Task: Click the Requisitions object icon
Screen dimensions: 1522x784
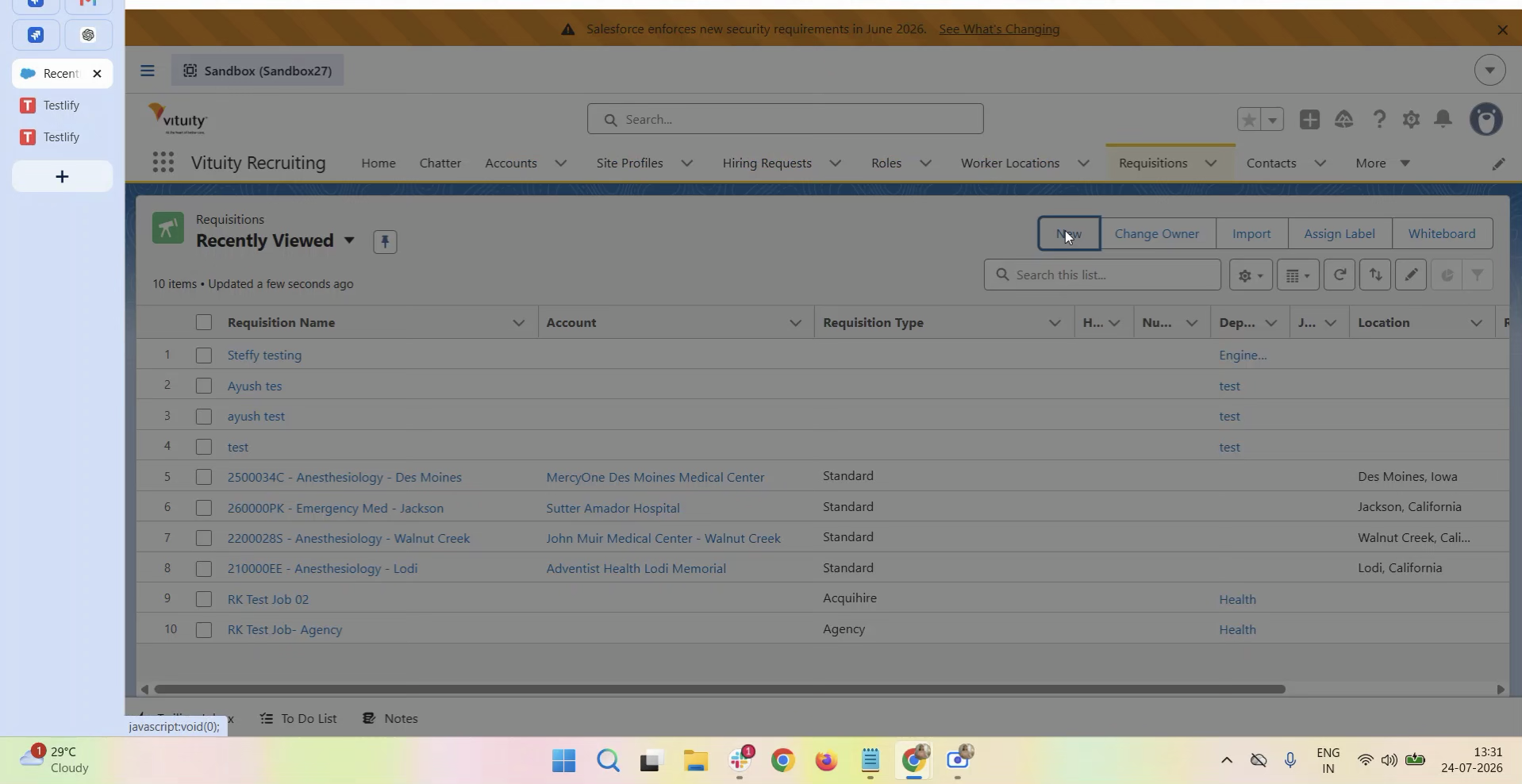Action: (168, 229)
